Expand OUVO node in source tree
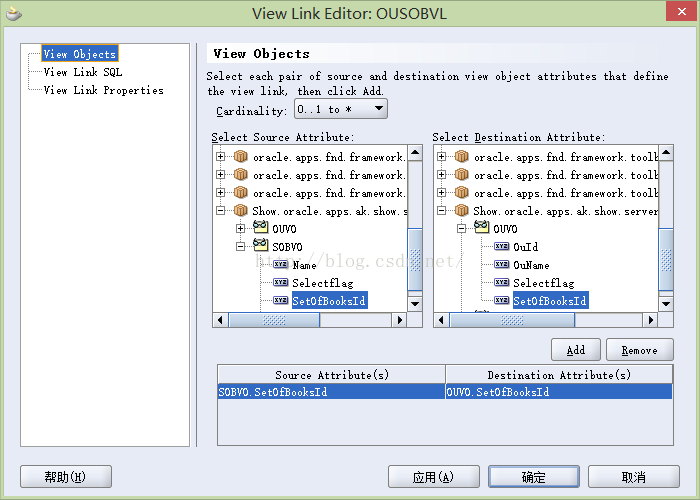Screen dimensions: 700x500 tap(240, 229)
